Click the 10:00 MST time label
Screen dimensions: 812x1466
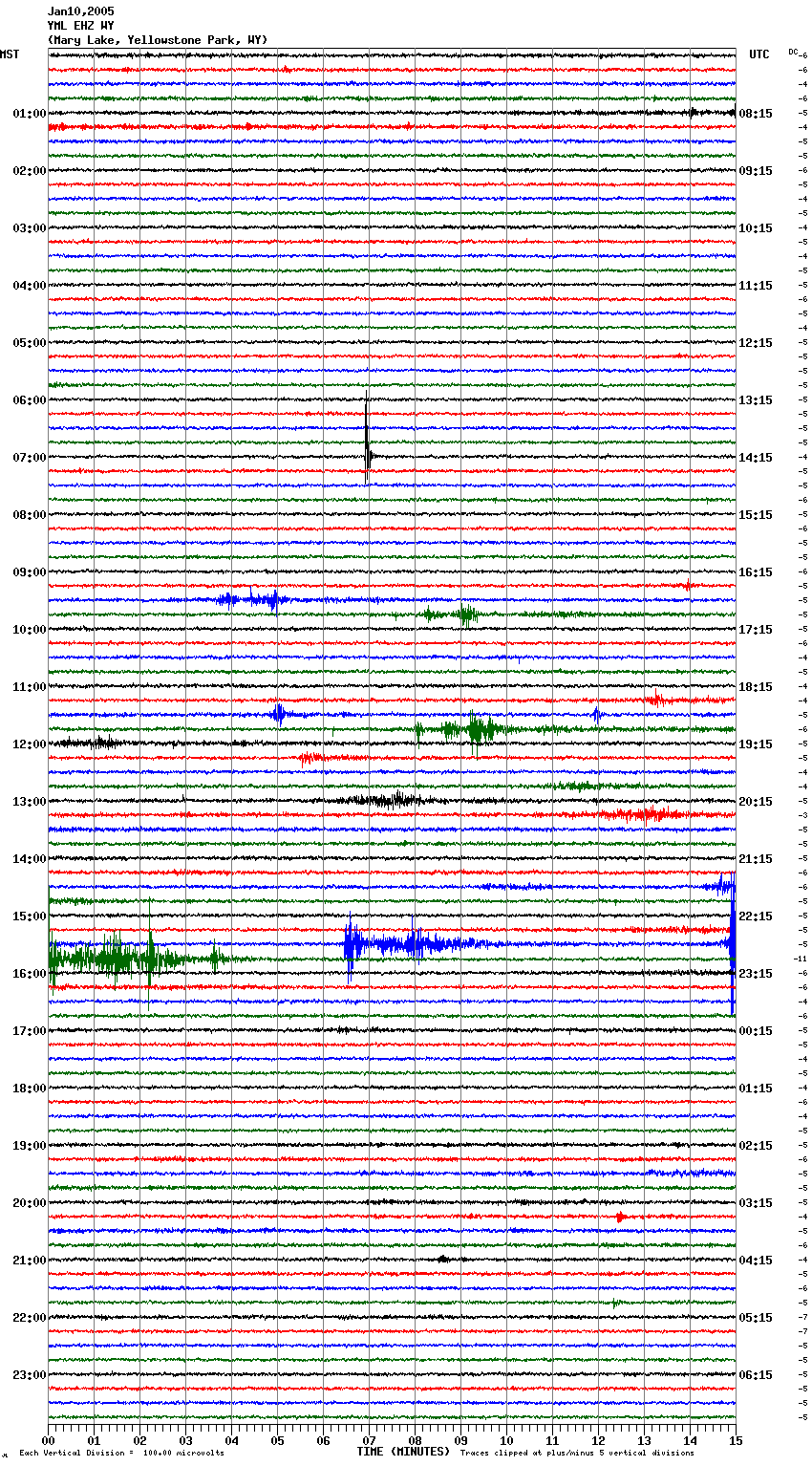click(30, 630)
